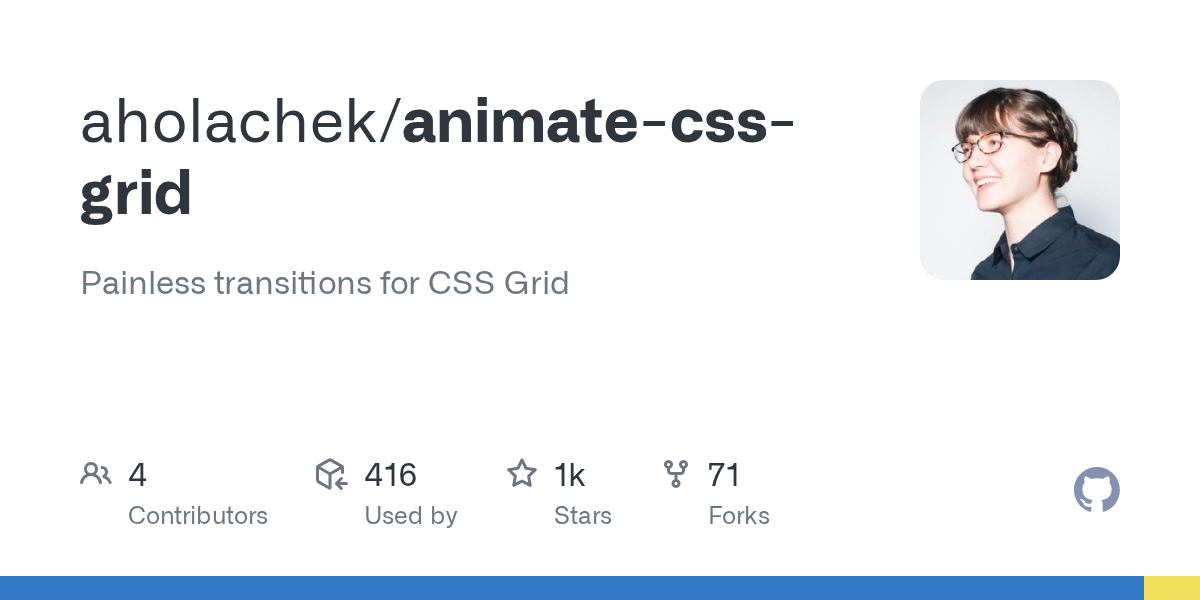Open the GitHub logo icon
This screenshot has height=600, width=1200.
click(x=1097, y=490)
